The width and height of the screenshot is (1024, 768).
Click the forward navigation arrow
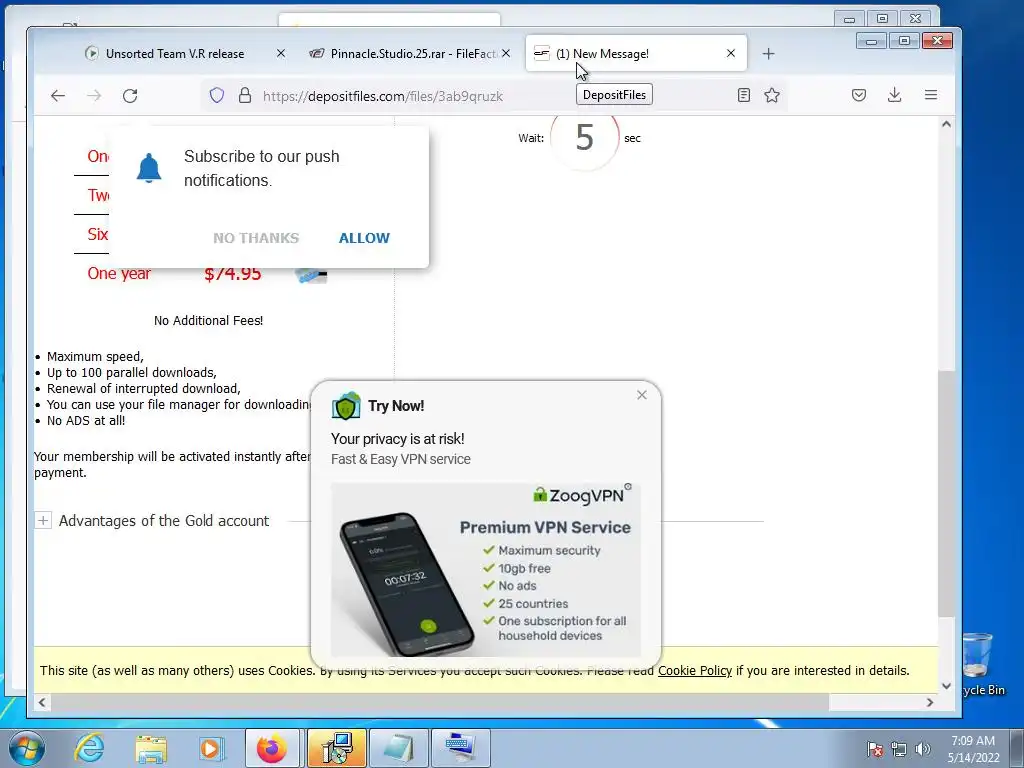(94, 96)
